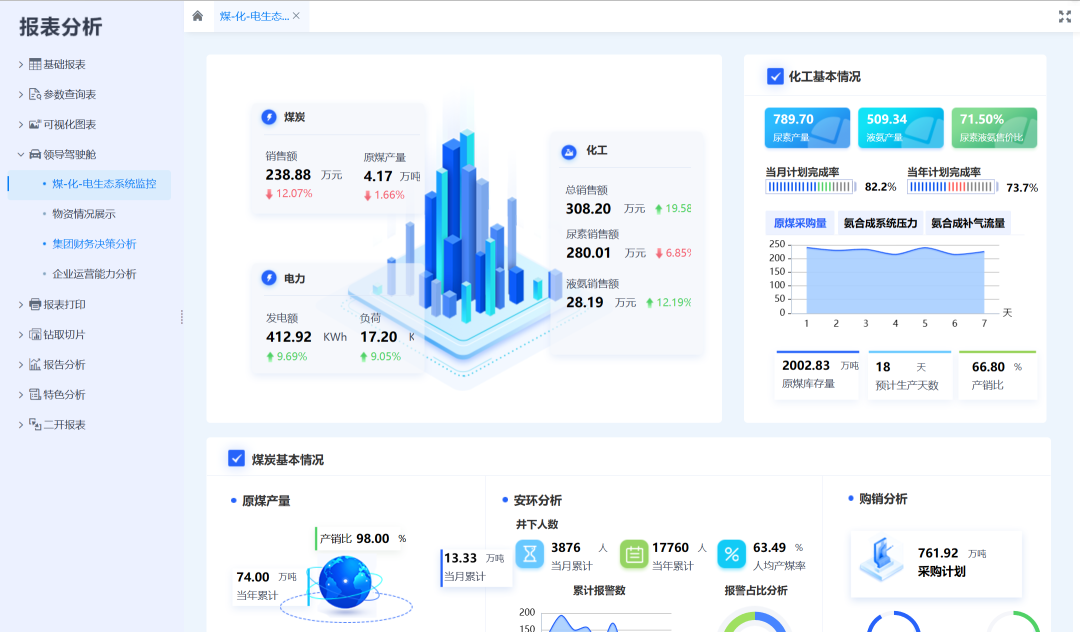Click the lightning icon beside 电力 card
Image resolution: width=1080 pixels, height=632 pixels.
268,278
